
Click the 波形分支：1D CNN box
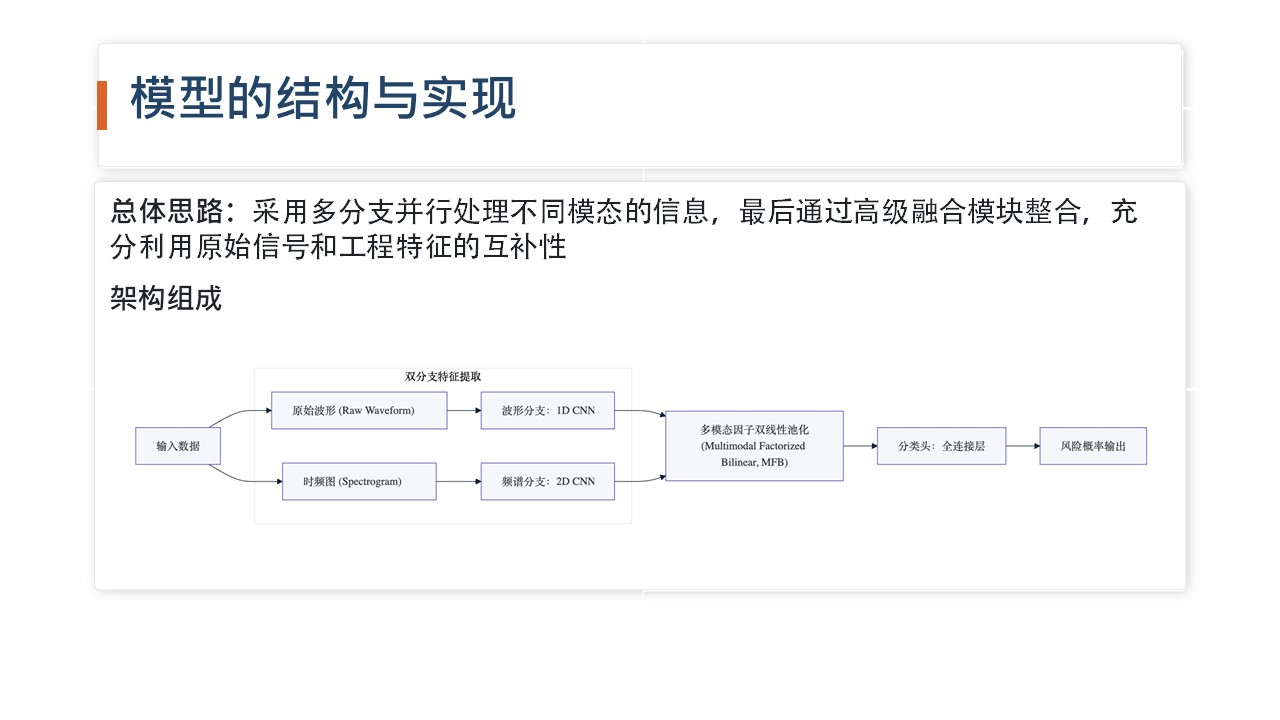547,410
